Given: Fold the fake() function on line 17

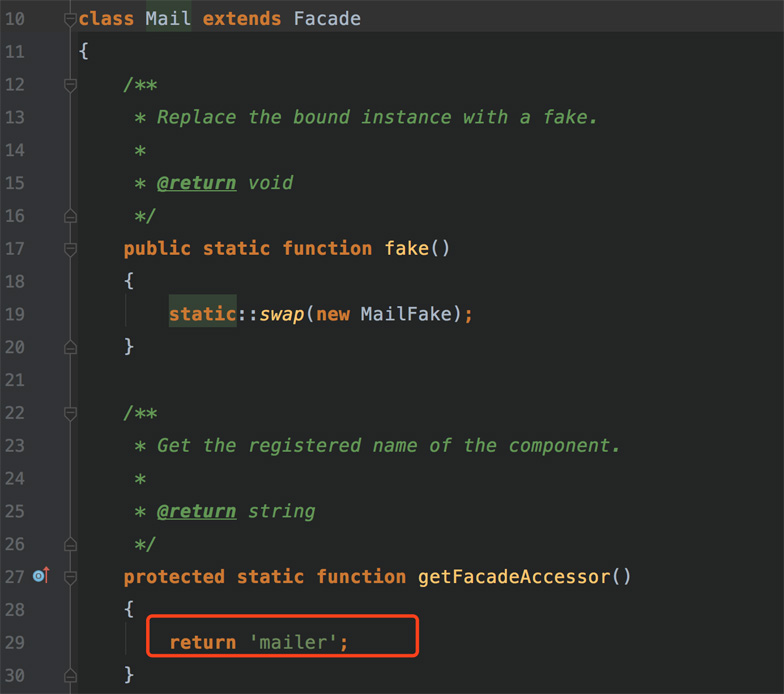Looking at the screenshot, I should pos(70,249).
